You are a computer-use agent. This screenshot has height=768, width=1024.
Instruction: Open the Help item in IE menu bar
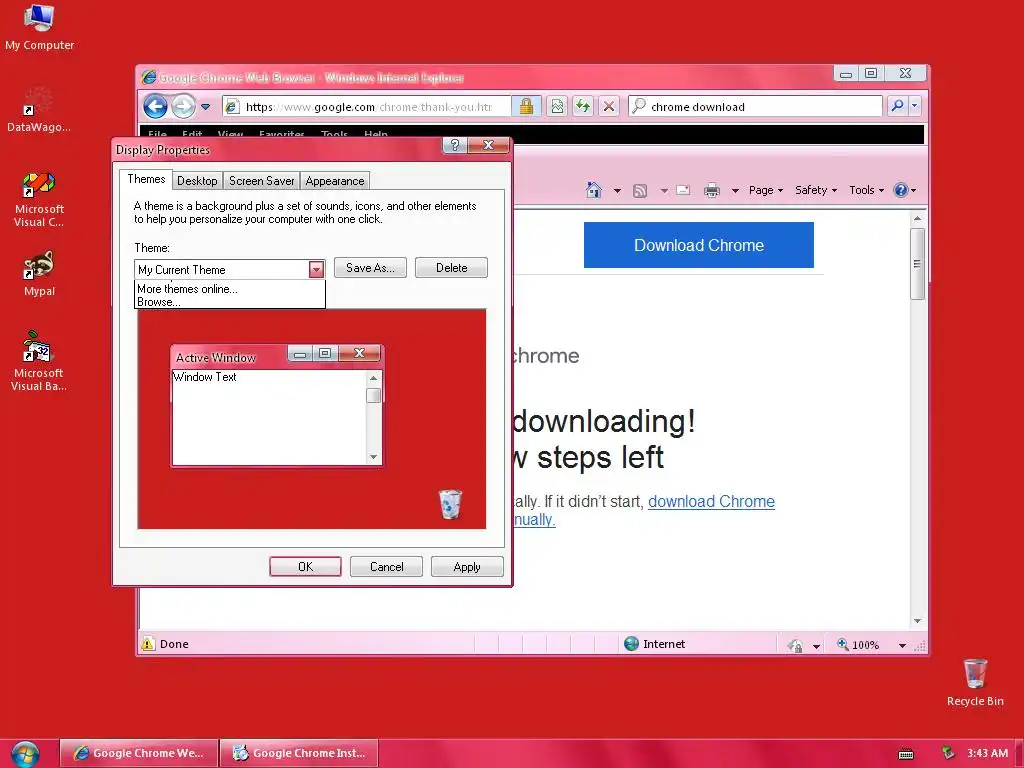376,134
